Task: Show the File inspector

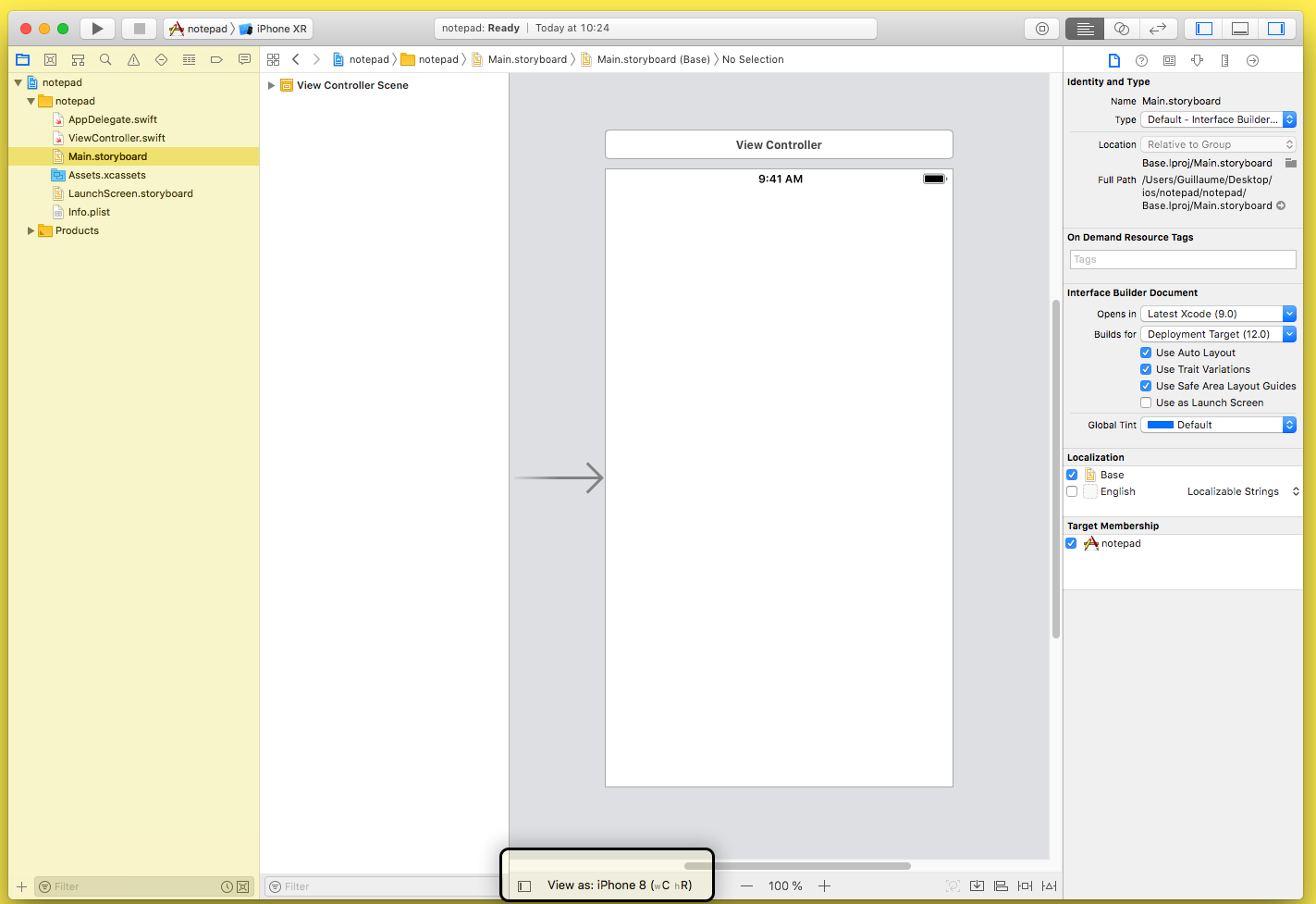Action: [x=1114, y=60]
